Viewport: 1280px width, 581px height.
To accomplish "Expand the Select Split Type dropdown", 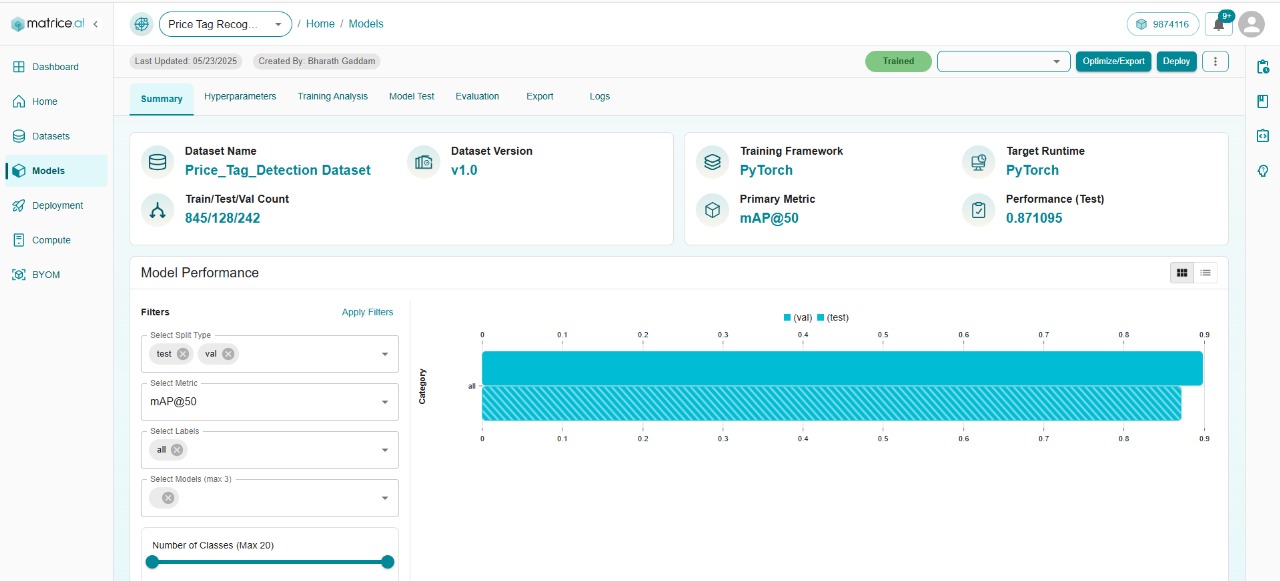I will (385, 354).
